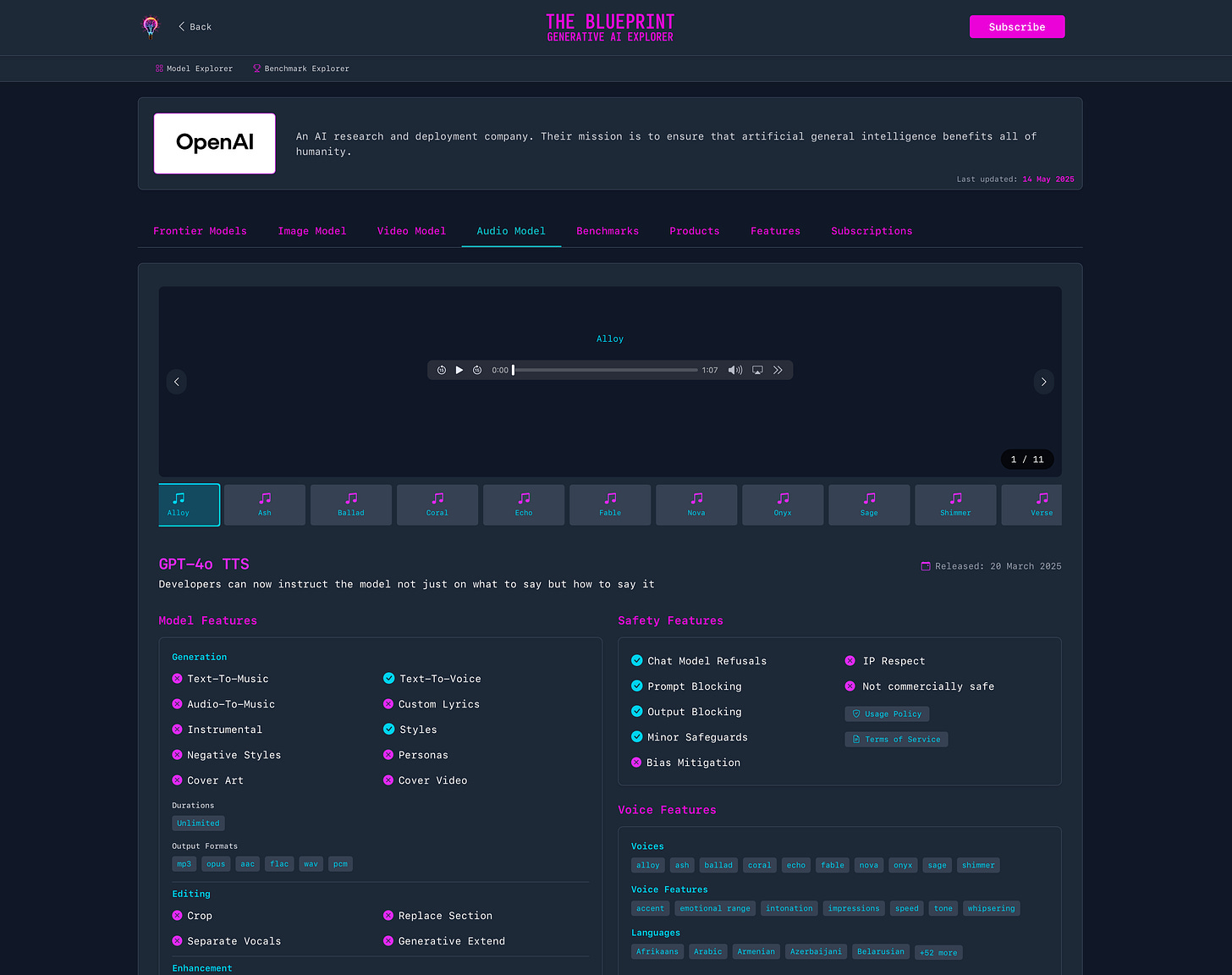This screenshot has height=975, width=1232.
Task: Click the check icon beside Styles
Action: pos(389,729)
